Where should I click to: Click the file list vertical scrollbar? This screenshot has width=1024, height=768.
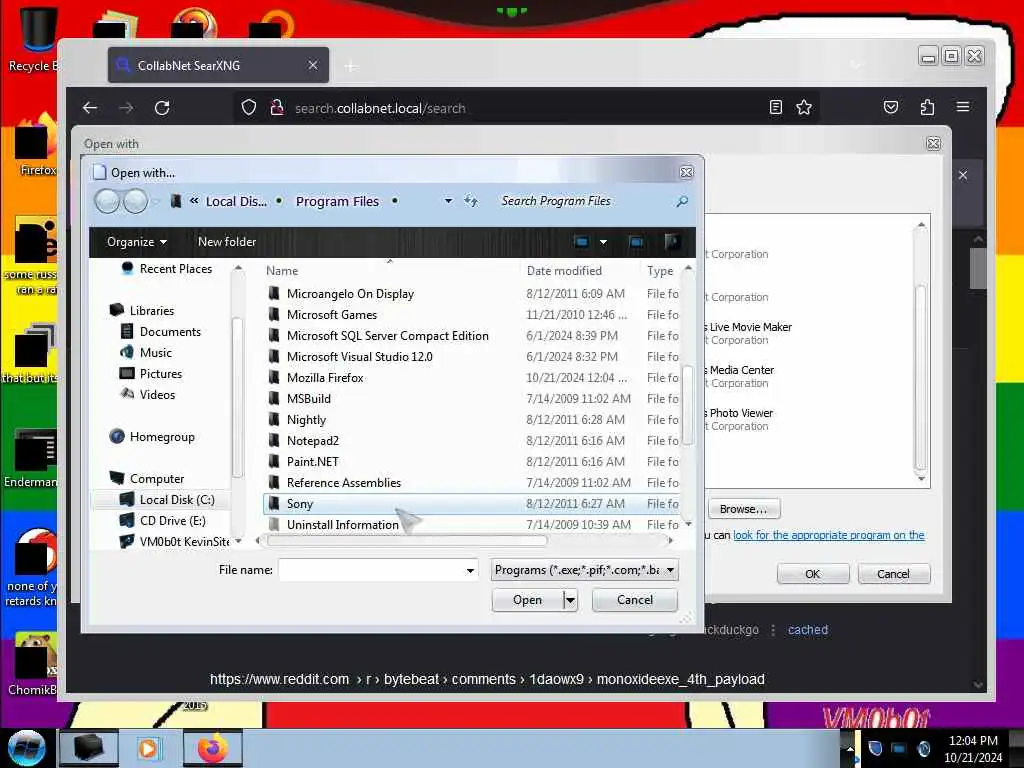coord(687,405)
